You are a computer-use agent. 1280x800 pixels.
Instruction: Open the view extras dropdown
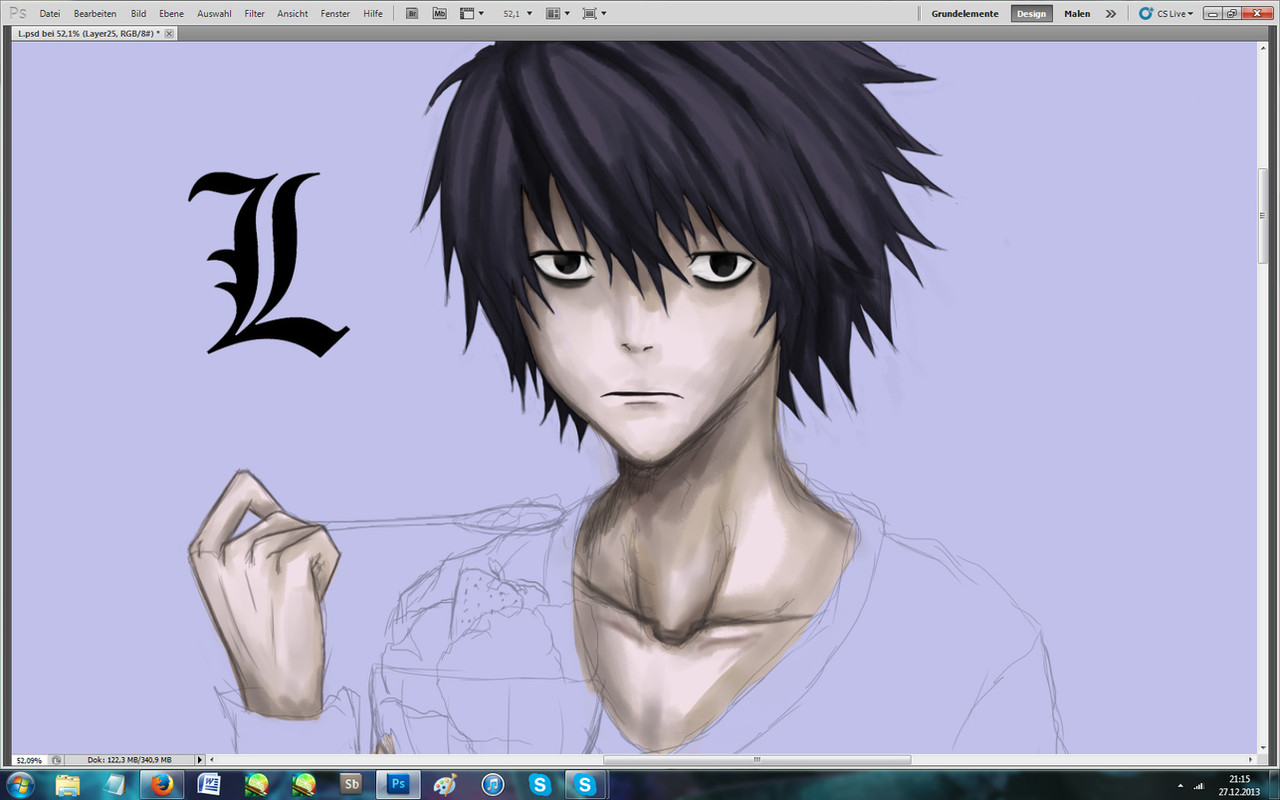[x=472, y=14]
